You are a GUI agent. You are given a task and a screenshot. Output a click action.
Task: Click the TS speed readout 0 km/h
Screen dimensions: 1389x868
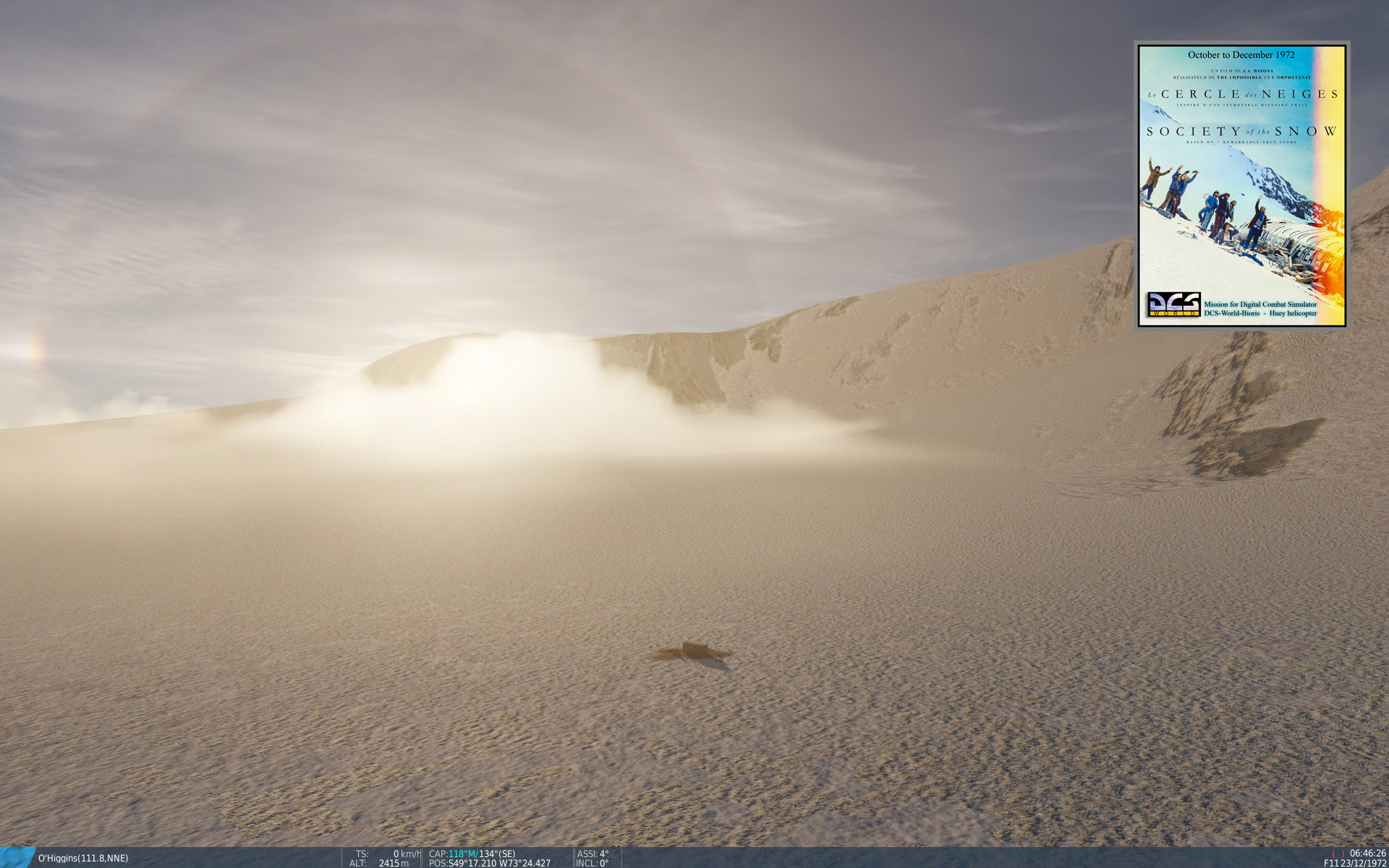point(407,854)
